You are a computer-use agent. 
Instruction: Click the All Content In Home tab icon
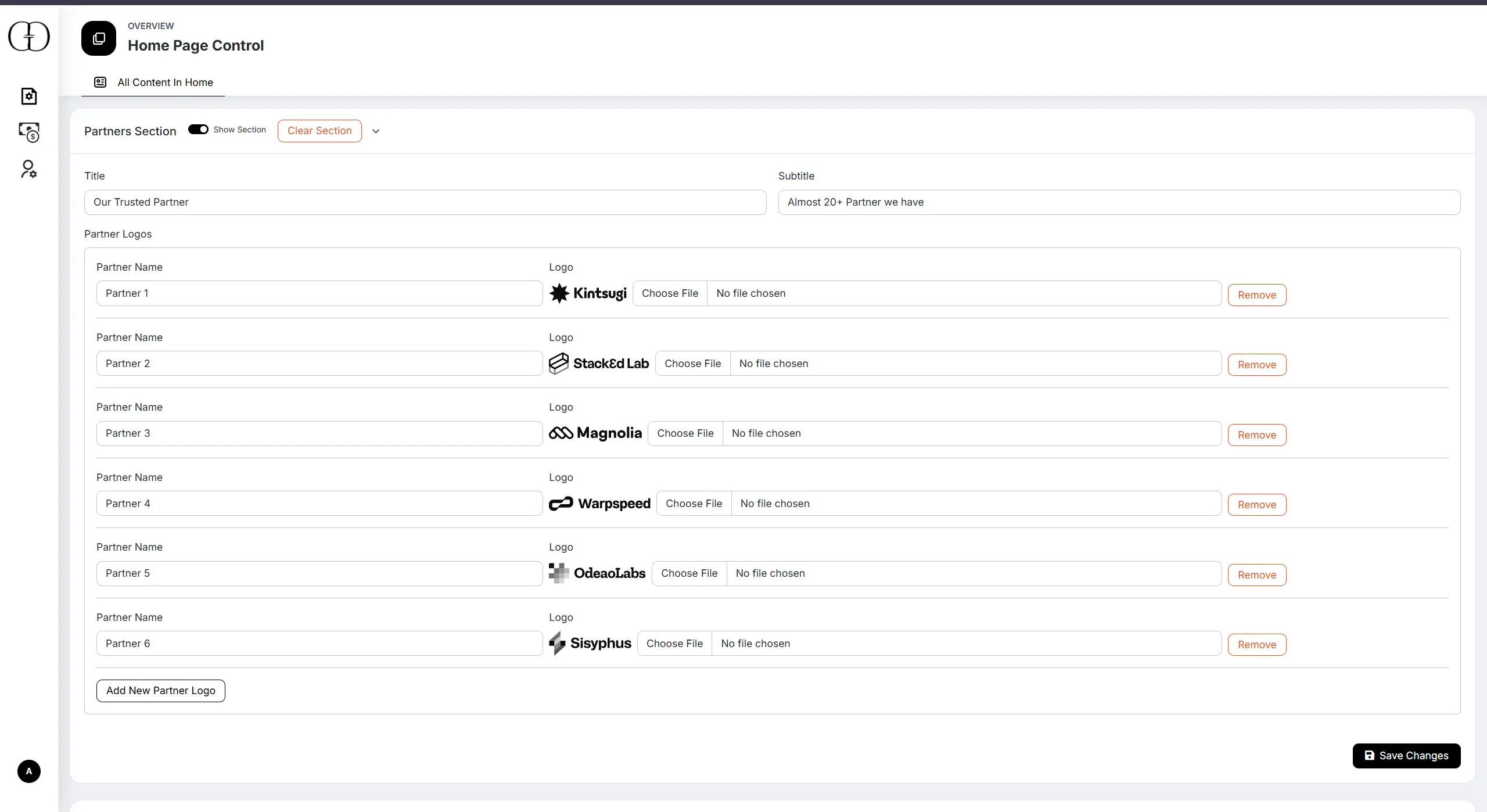(x=100, y=82)
